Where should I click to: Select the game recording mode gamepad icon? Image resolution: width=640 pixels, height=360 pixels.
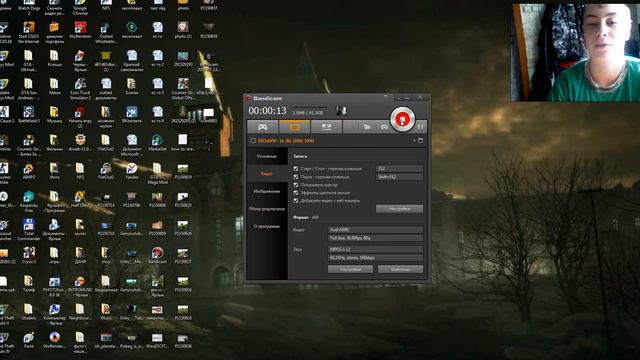(262, 127)
